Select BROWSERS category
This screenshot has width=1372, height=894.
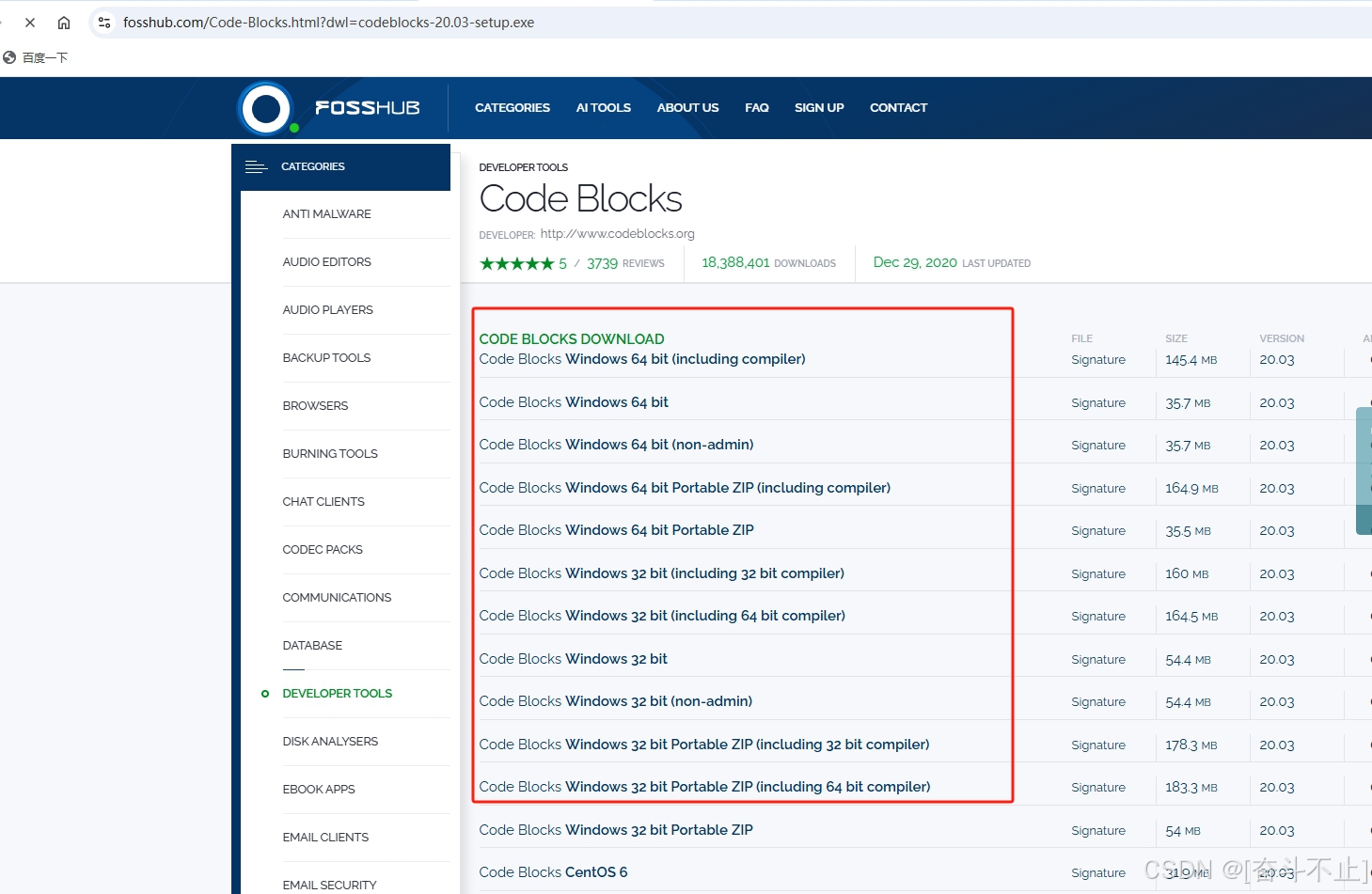coord(315,406)
